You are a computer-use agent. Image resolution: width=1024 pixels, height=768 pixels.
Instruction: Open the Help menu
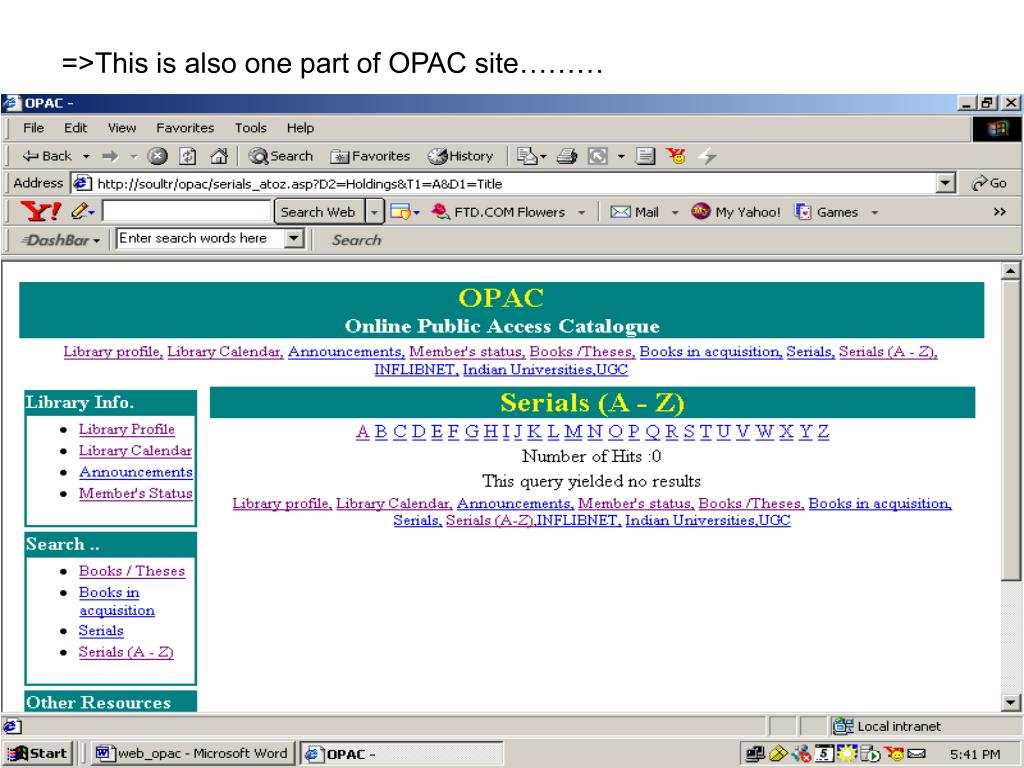(x=300, y=128)
